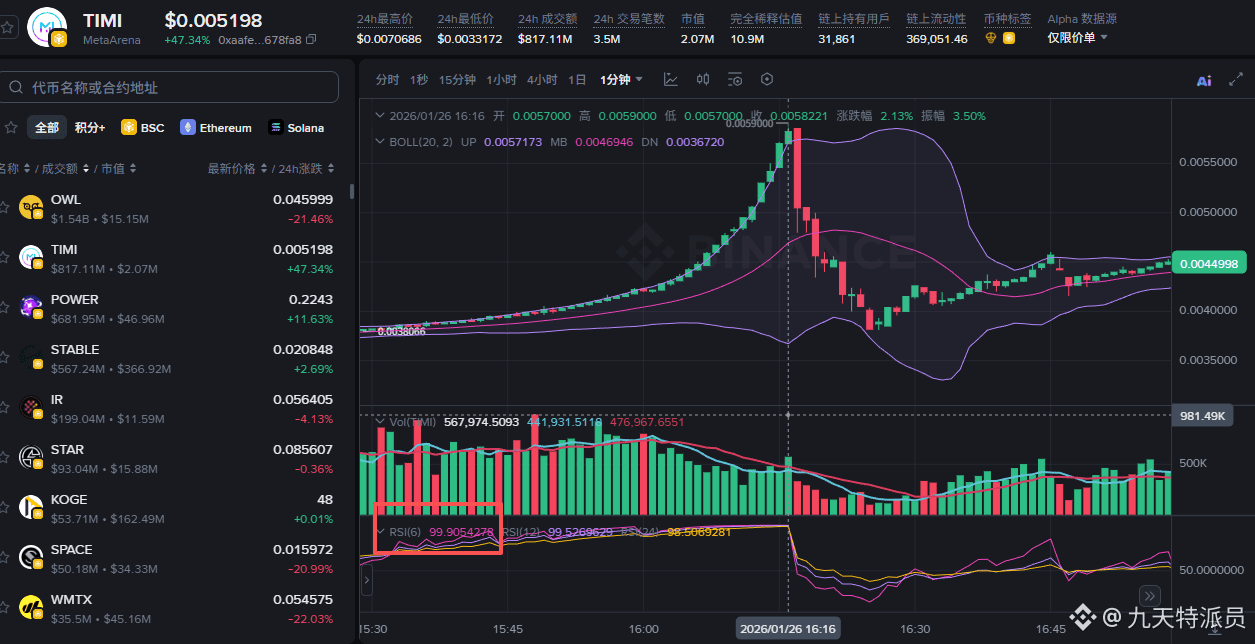Filter tokens by Solana chain
This screenshot has height=644, width=1255.
pyautogui.click(x=296, y=128)
